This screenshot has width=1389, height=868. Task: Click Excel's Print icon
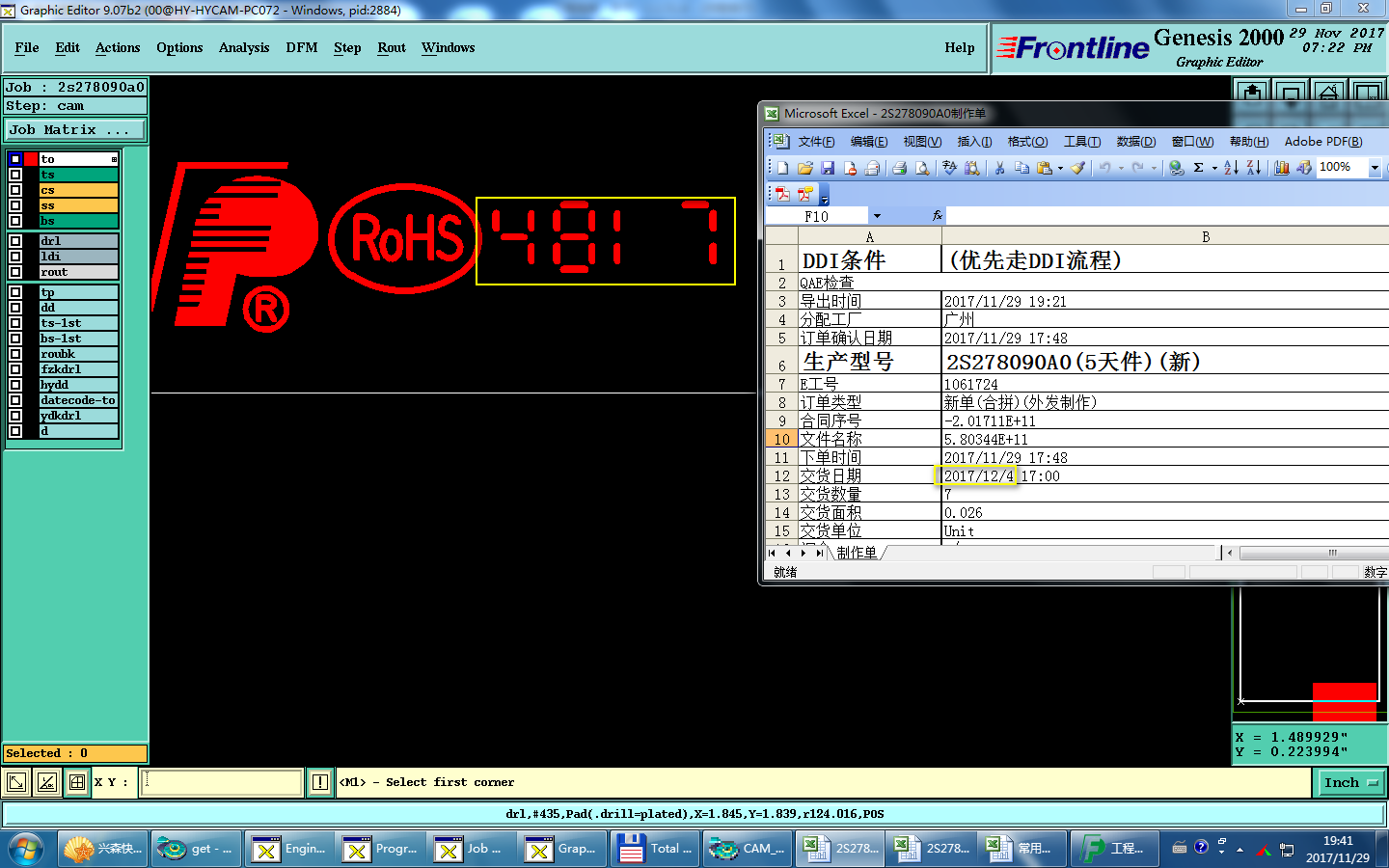pos(900,168)
